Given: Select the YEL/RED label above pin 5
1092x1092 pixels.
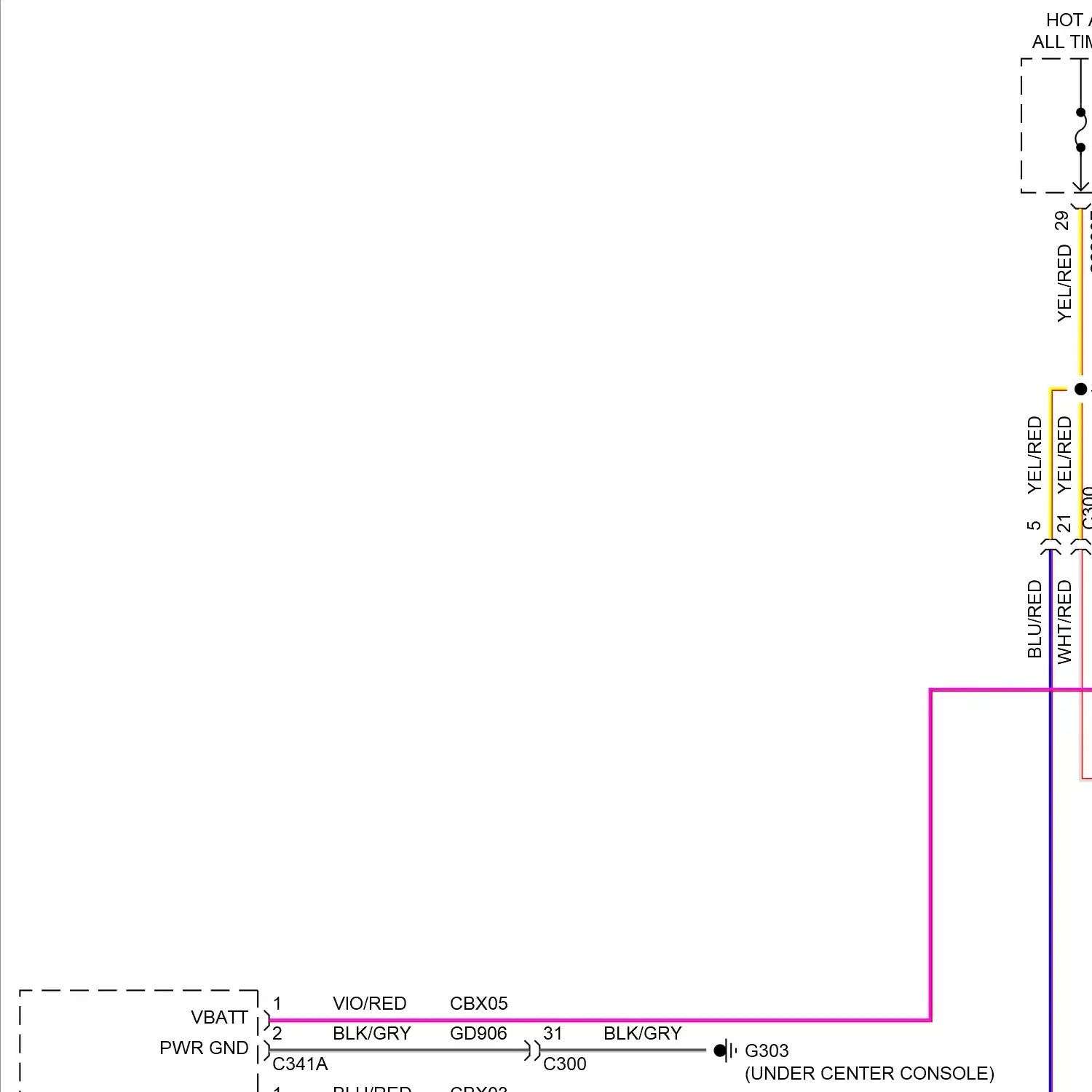Looking at the screenshot, I should coord(1034,455).
